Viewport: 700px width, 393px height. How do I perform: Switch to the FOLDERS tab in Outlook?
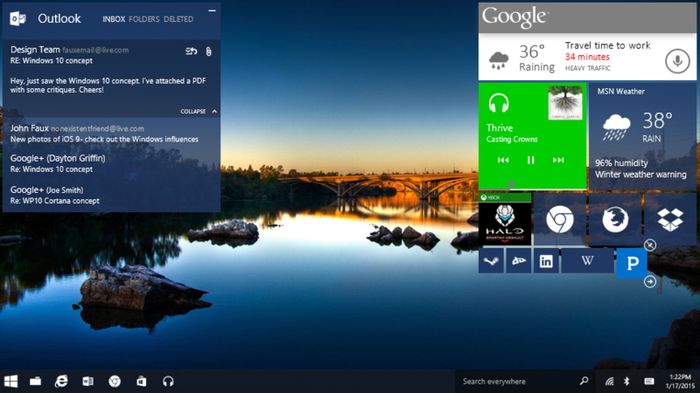click(x=144, y=19)
